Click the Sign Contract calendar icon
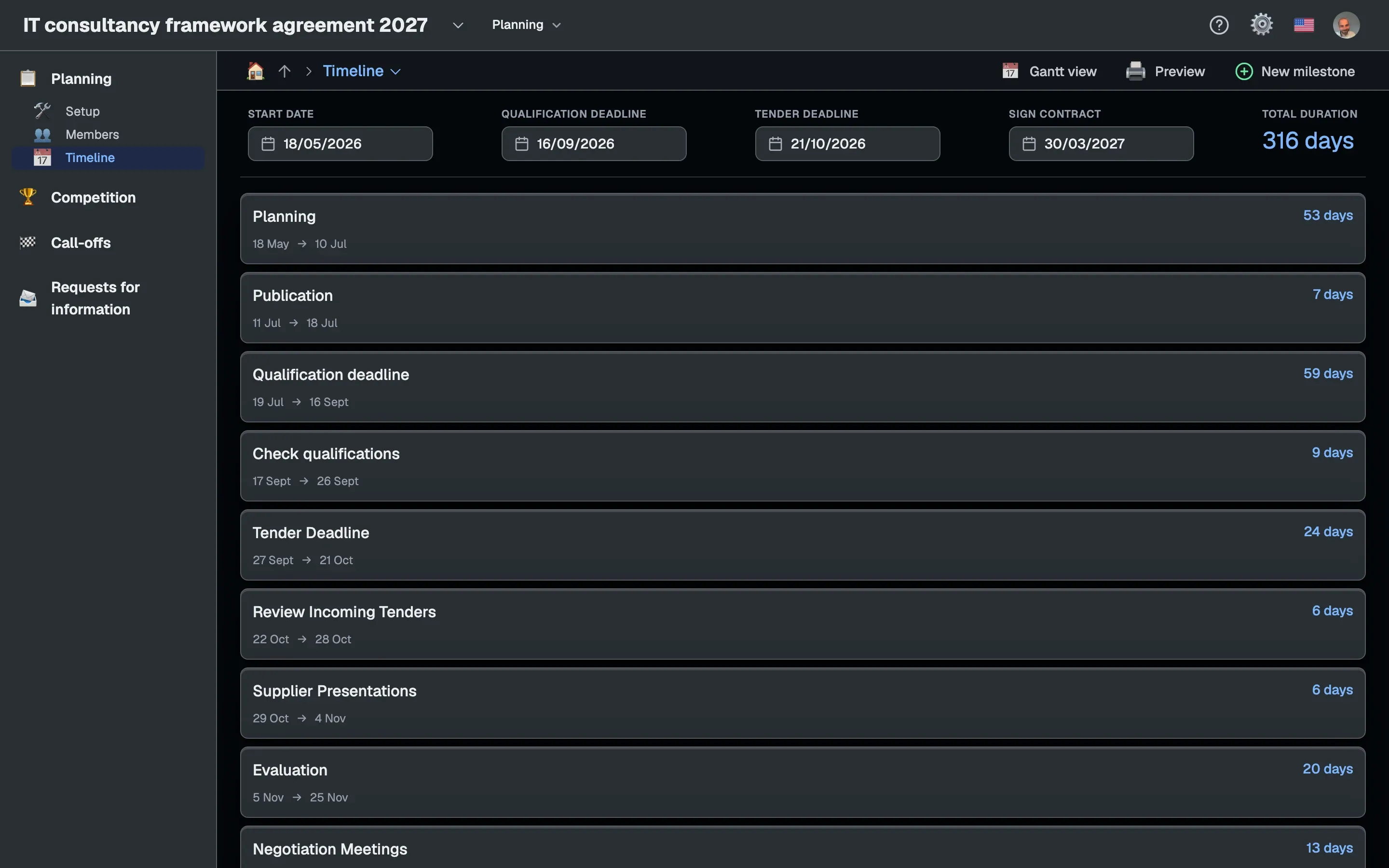1389x868 pixels. point(1029,144)
